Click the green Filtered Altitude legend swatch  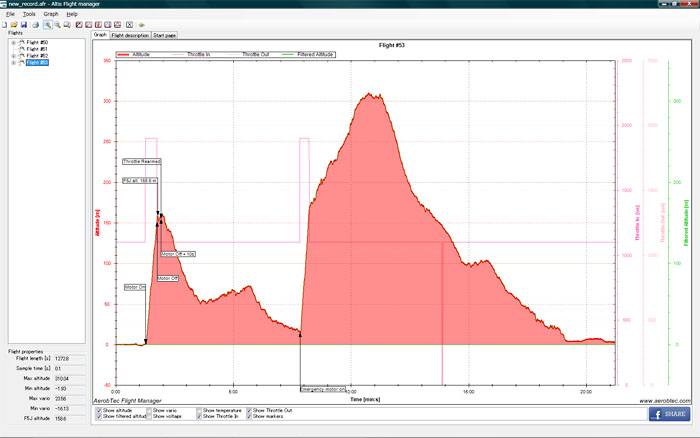coord(288,54)
